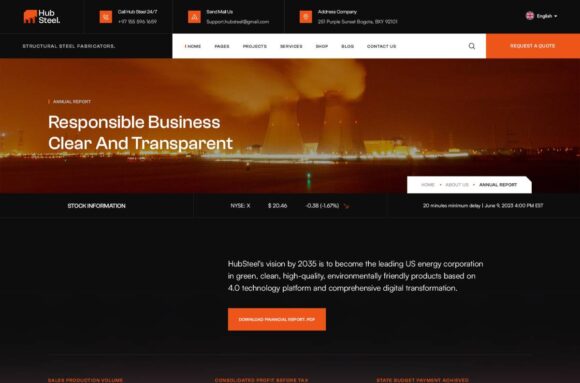This screenshot has width=580, height=383.
Task: Click Download Financial Report PDF button
Action: point(277,319)
